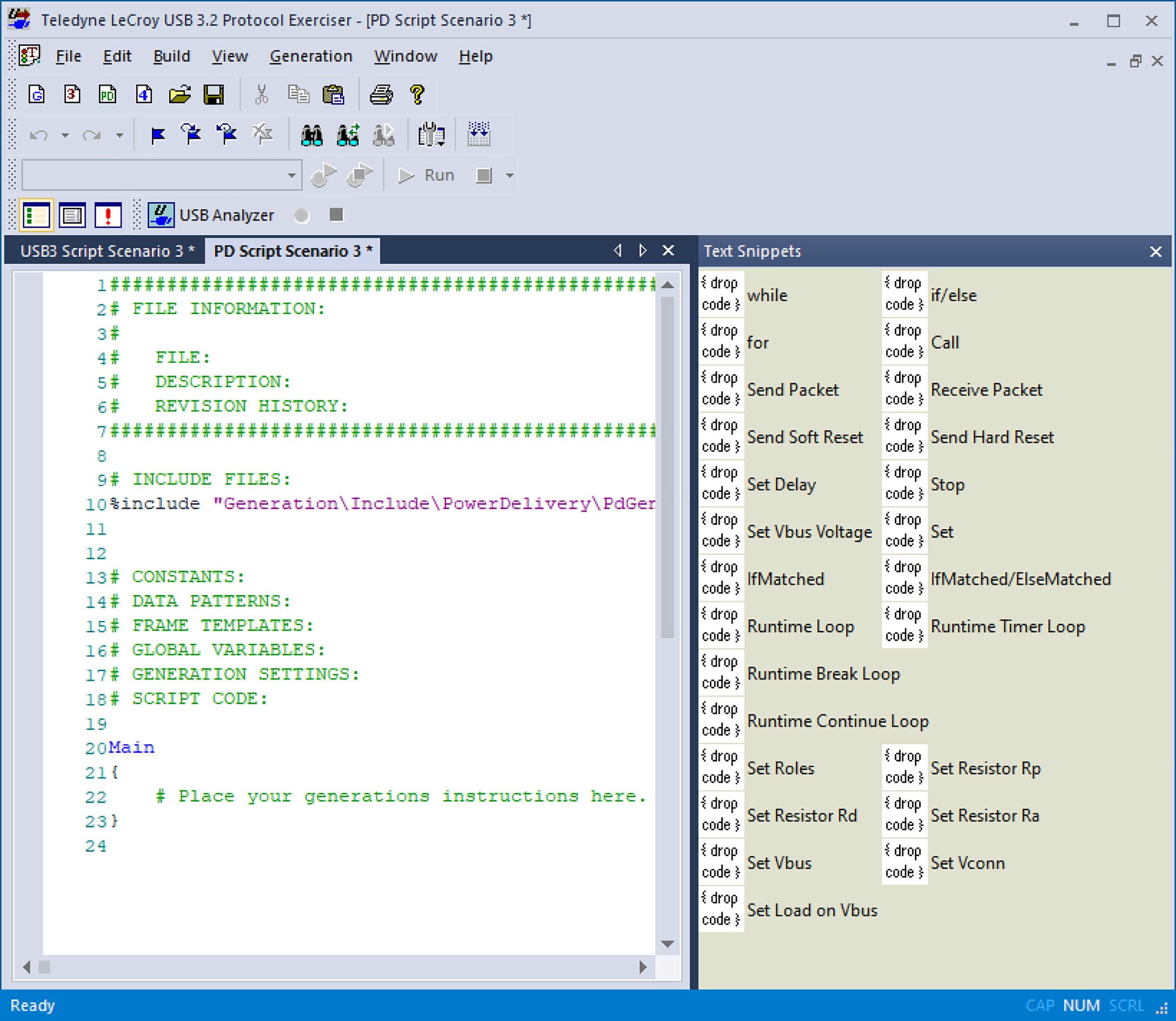Open the Generation menu
This screenshot has height=1021, width=1176.
(x=311, y=56)
